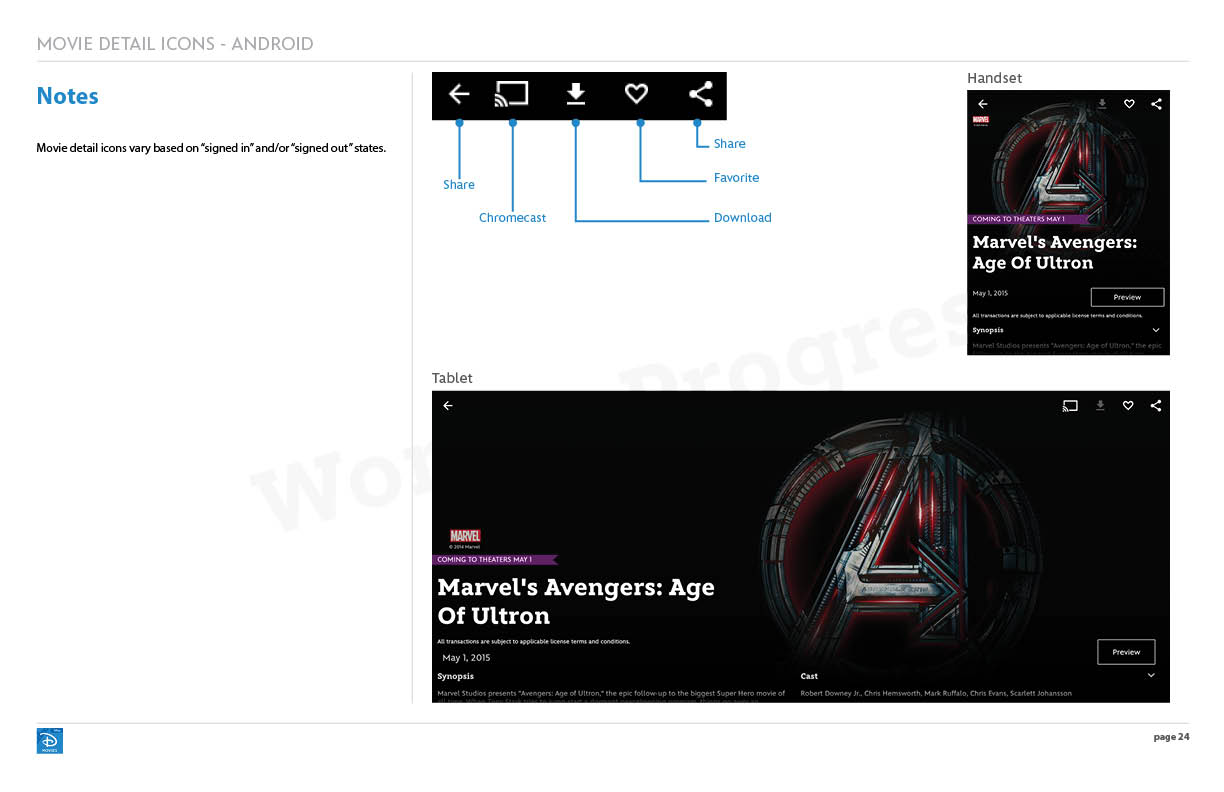Click the Handset "COMING TO THEATERS MAY 1" banner
This screenshot has height=792, width=1224.
1030,219
